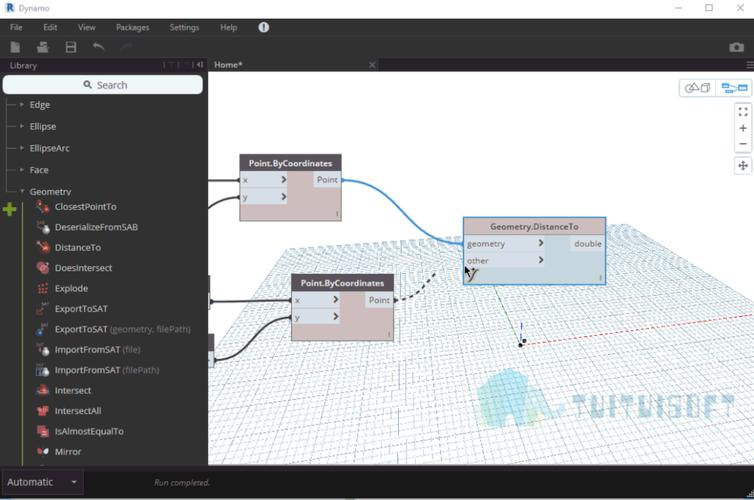754x500 pixels.
Task: Collapse the Geometry category in library
Action: (22, 192)
